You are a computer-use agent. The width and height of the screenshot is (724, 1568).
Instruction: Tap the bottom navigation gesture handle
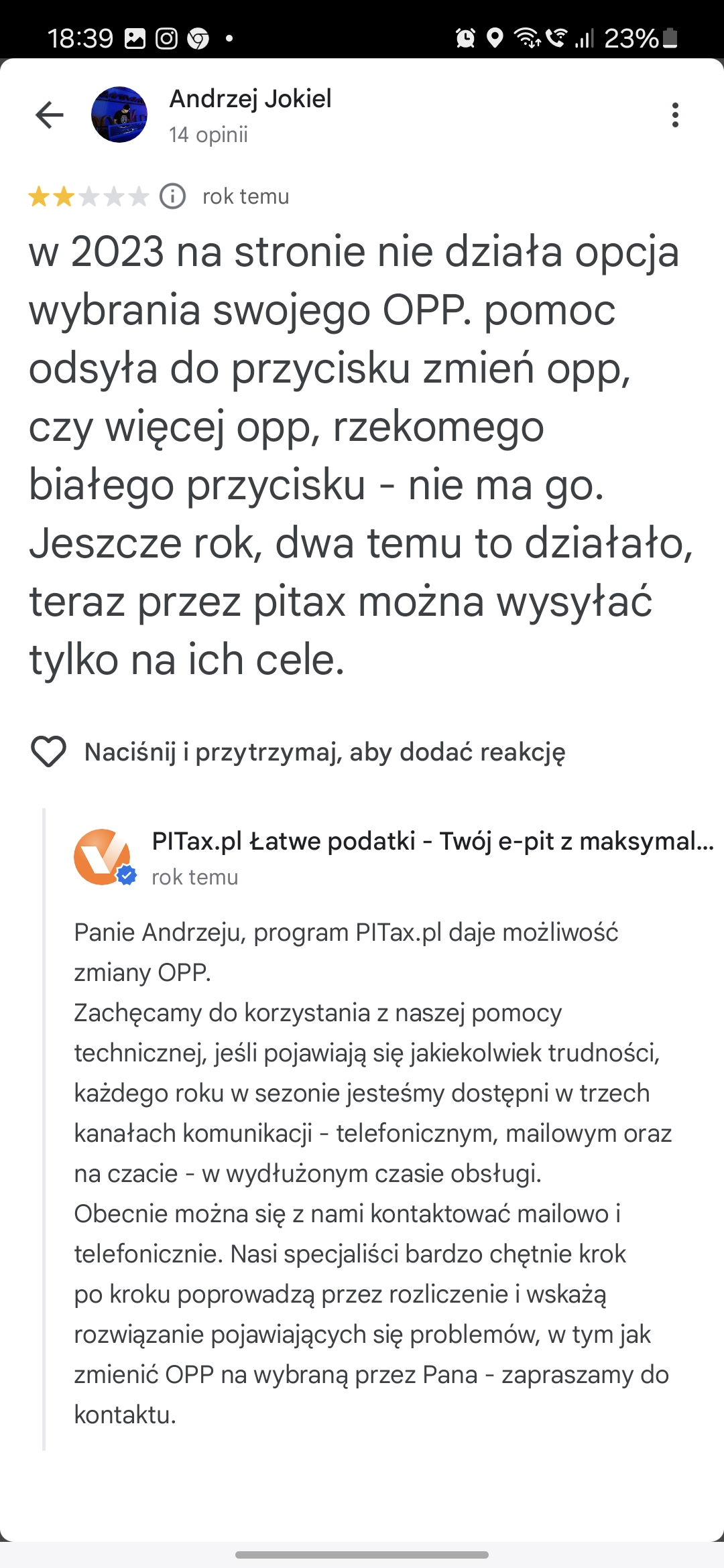(362, 1555)
